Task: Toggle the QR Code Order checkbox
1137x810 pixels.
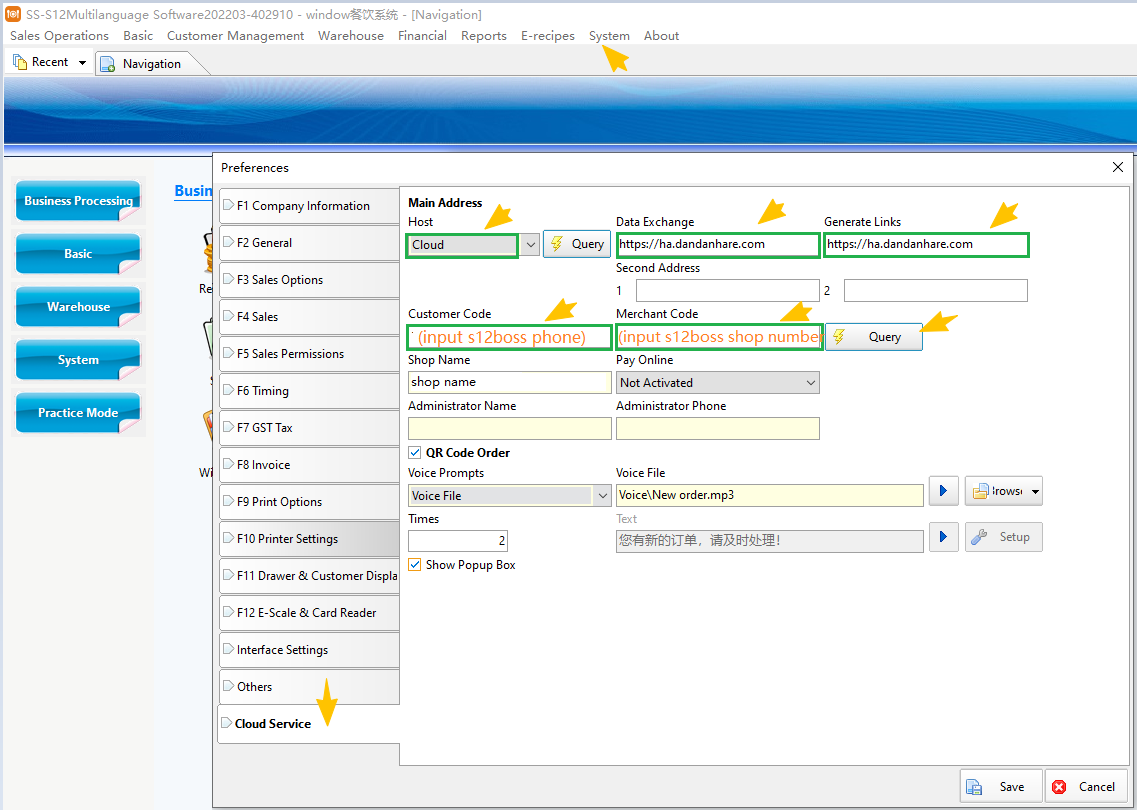Action: click(x=415, y=453)
